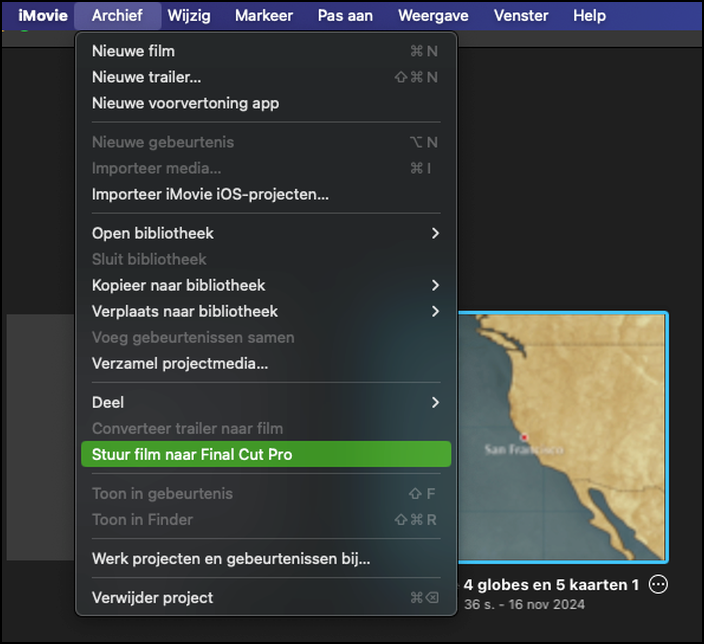The width and height of the screenshot is (704, 644).
Task: Open the Pas aan menu
Action: click(x=345, y=16)
